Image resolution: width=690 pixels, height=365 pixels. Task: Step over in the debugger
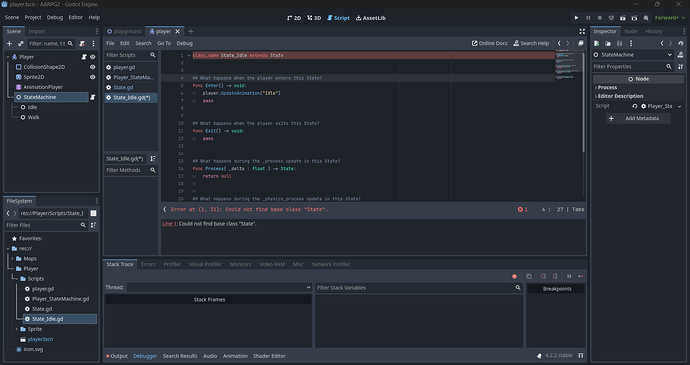click(x=555, y=276)
